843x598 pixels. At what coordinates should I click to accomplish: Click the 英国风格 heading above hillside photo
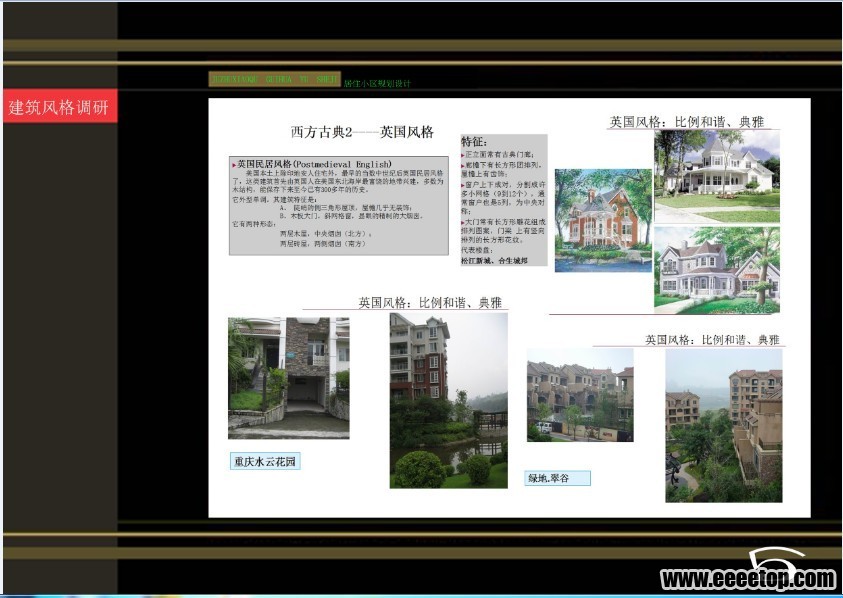pos(712,340)
